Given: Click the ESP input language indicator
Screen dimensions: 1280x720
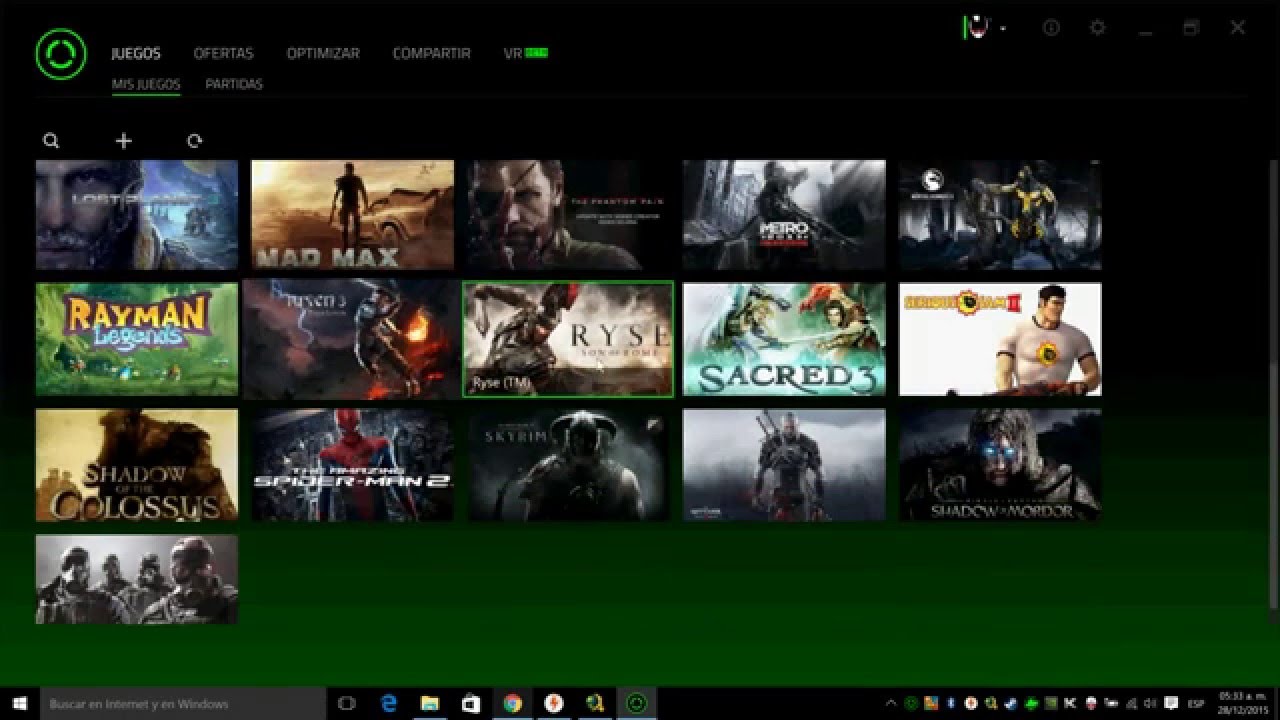Looking at the screenshot, I should [1196, 703].
